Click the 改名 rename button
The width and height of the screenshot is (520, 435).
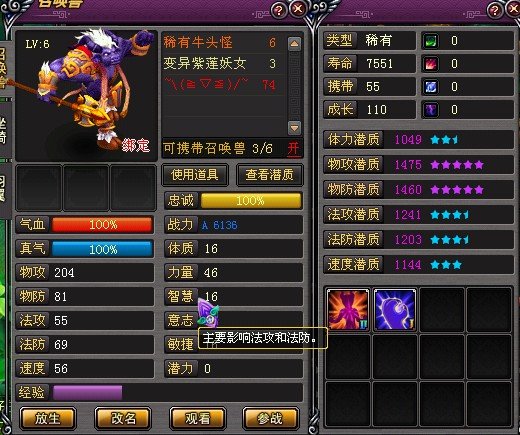123,418
